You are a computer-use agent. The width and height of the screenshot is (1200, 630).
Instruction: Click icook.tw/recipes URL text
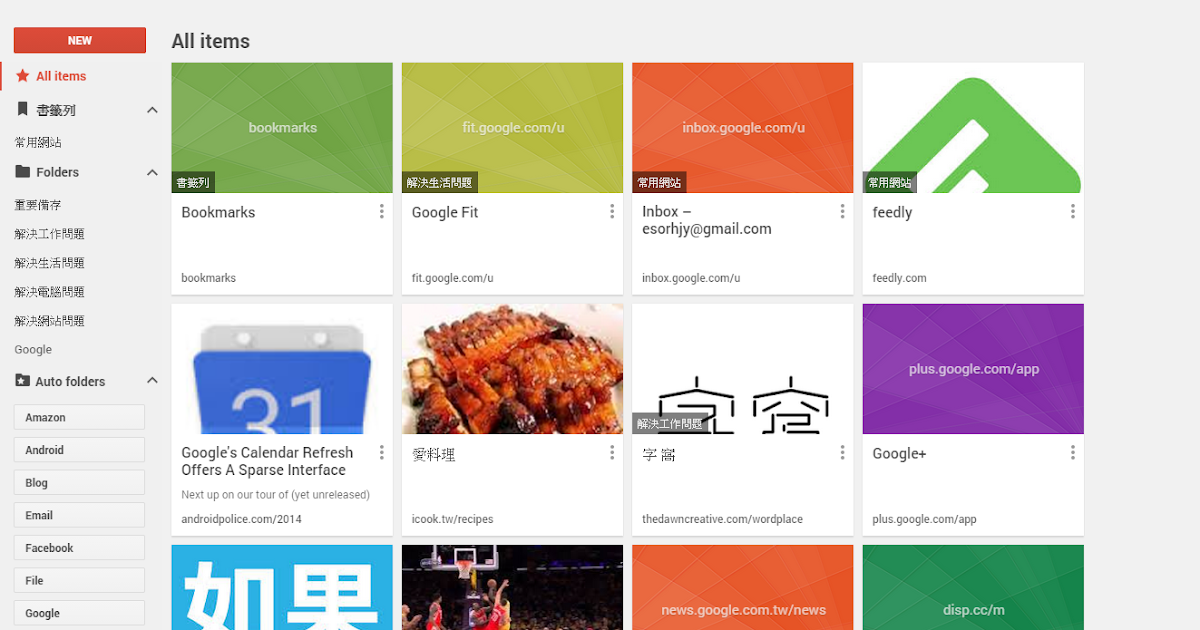[452, 519]
